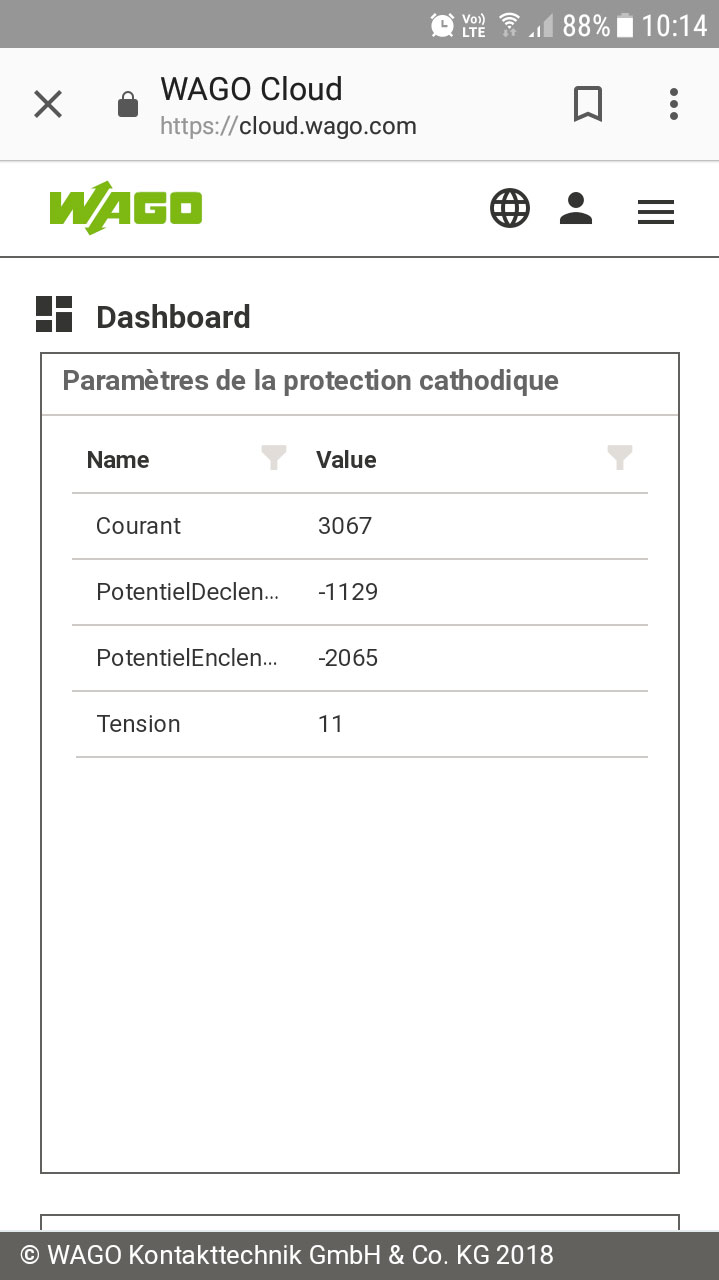719x1280 pixels.
Task: Open the user account profile icon
Action: pos(576,209)
